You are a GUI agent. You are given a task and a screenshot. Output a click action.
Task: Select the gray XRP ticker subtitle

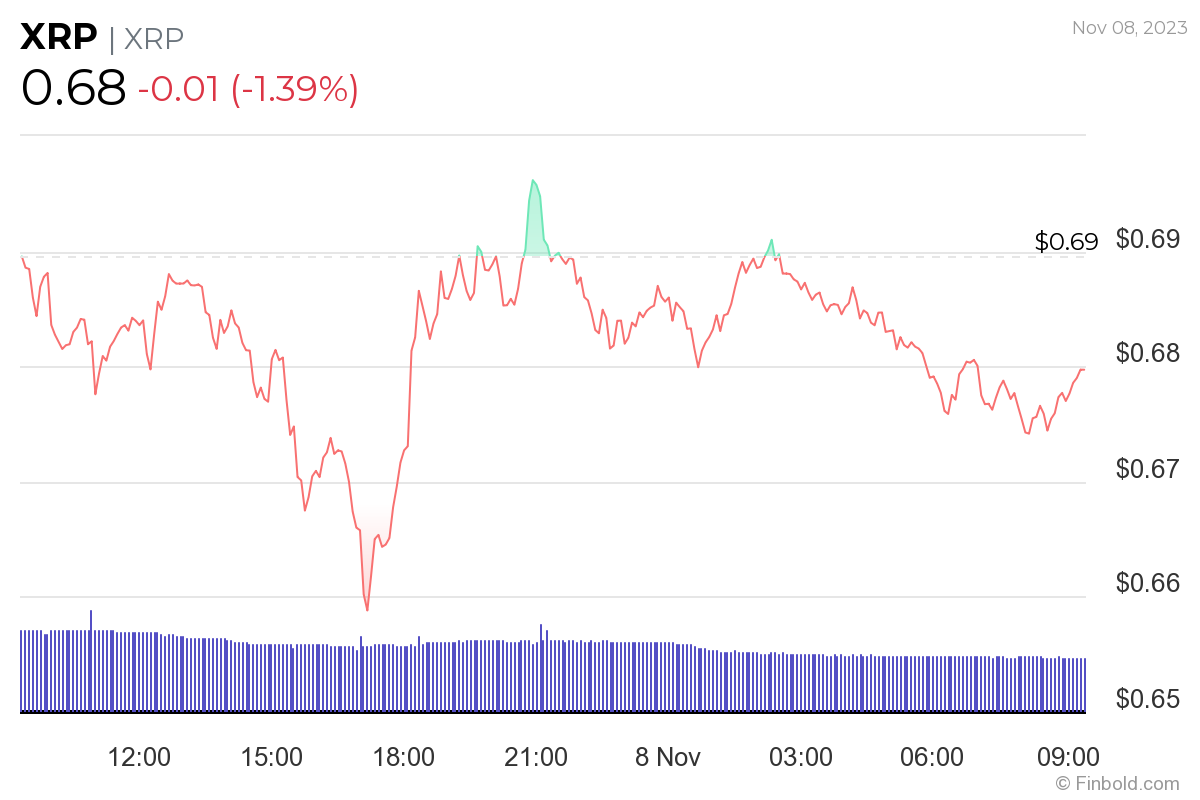coord(153,38)
